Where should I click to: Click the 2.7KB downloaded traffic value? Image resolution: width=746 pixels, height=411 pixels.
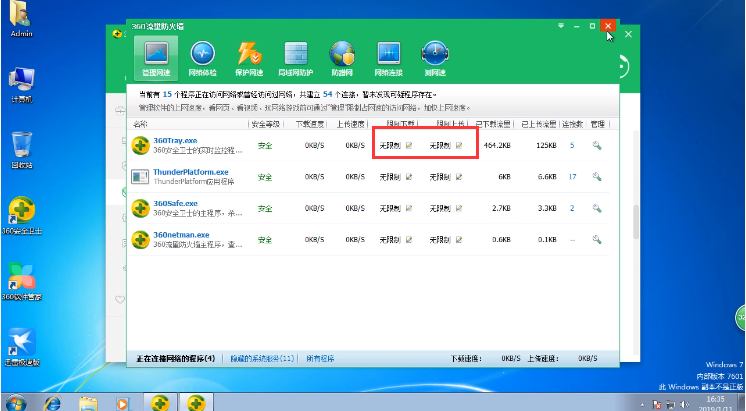coord(501,208)
